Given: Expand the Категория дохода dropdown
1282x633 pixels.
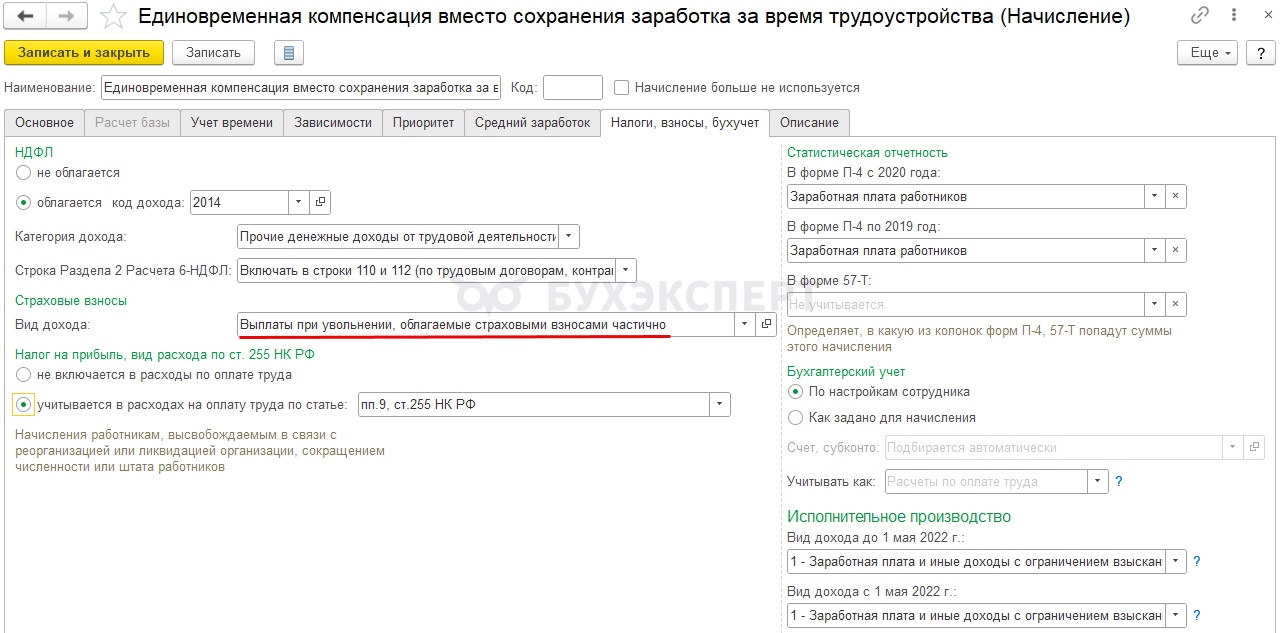Looking at the screenshot, I should (569, 237).
